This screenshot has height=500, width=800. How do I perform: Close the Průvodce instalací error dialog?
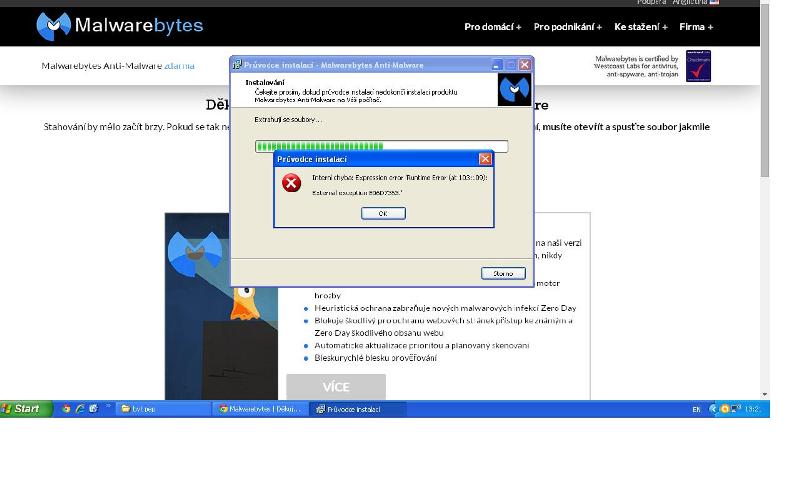point(485,159)
